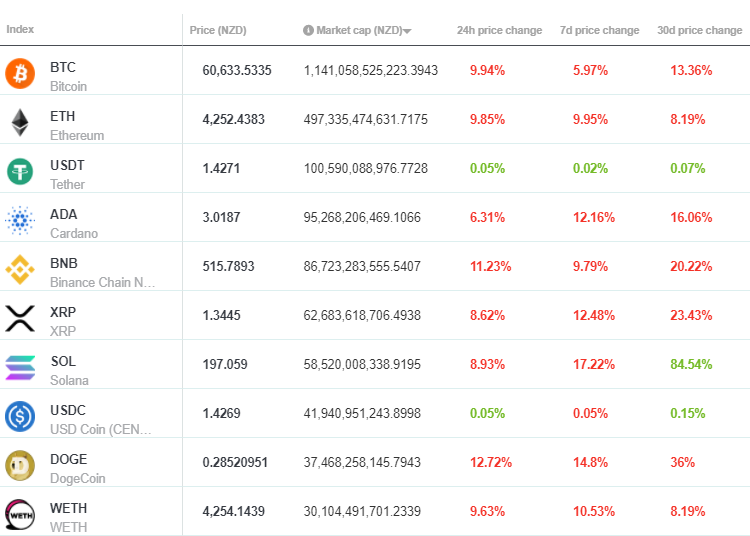This screenshot has height=536, width=750.
Task: Sort by the Index column header
Action: click(x=20, y=29)
